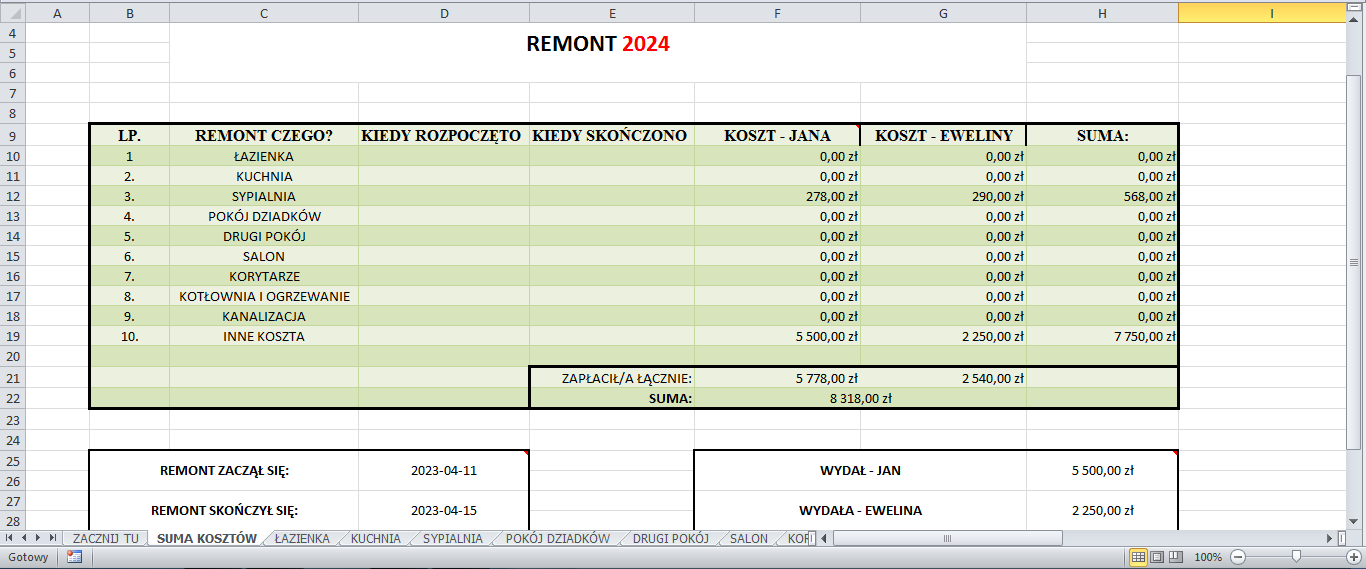The width and height of the screenshot is (1366, 569).
Task: Click the 100% zoom level button
Action: click(1208, 557)
